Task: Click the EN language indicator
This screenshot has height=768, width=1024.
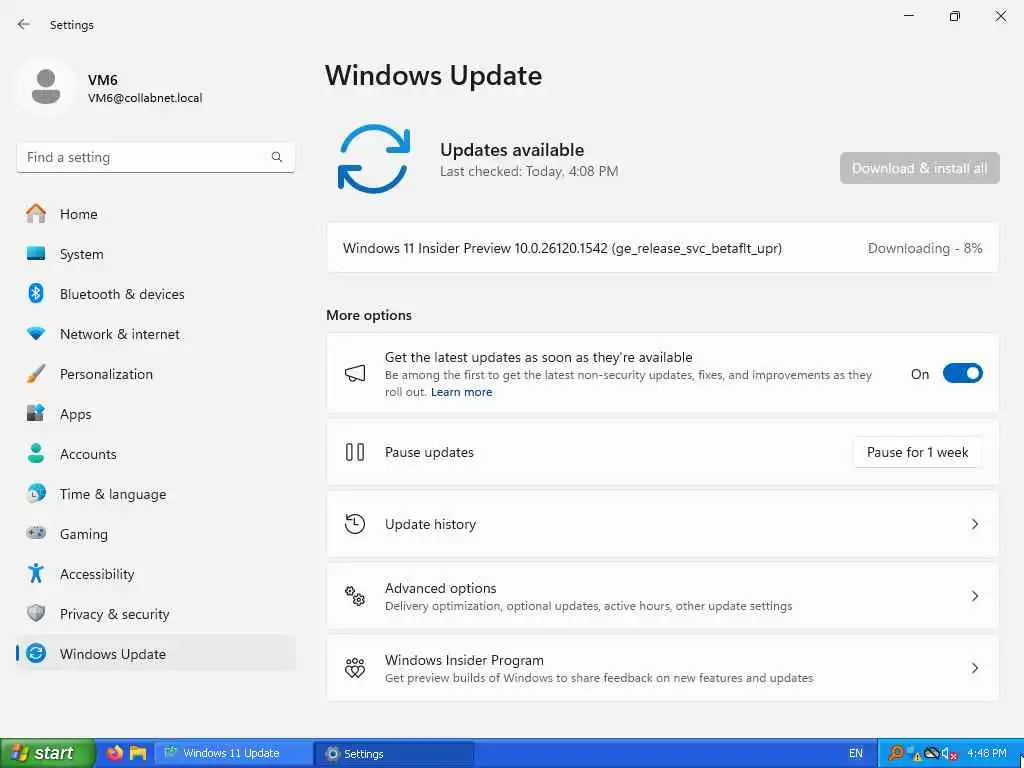Action: (856, 754)
